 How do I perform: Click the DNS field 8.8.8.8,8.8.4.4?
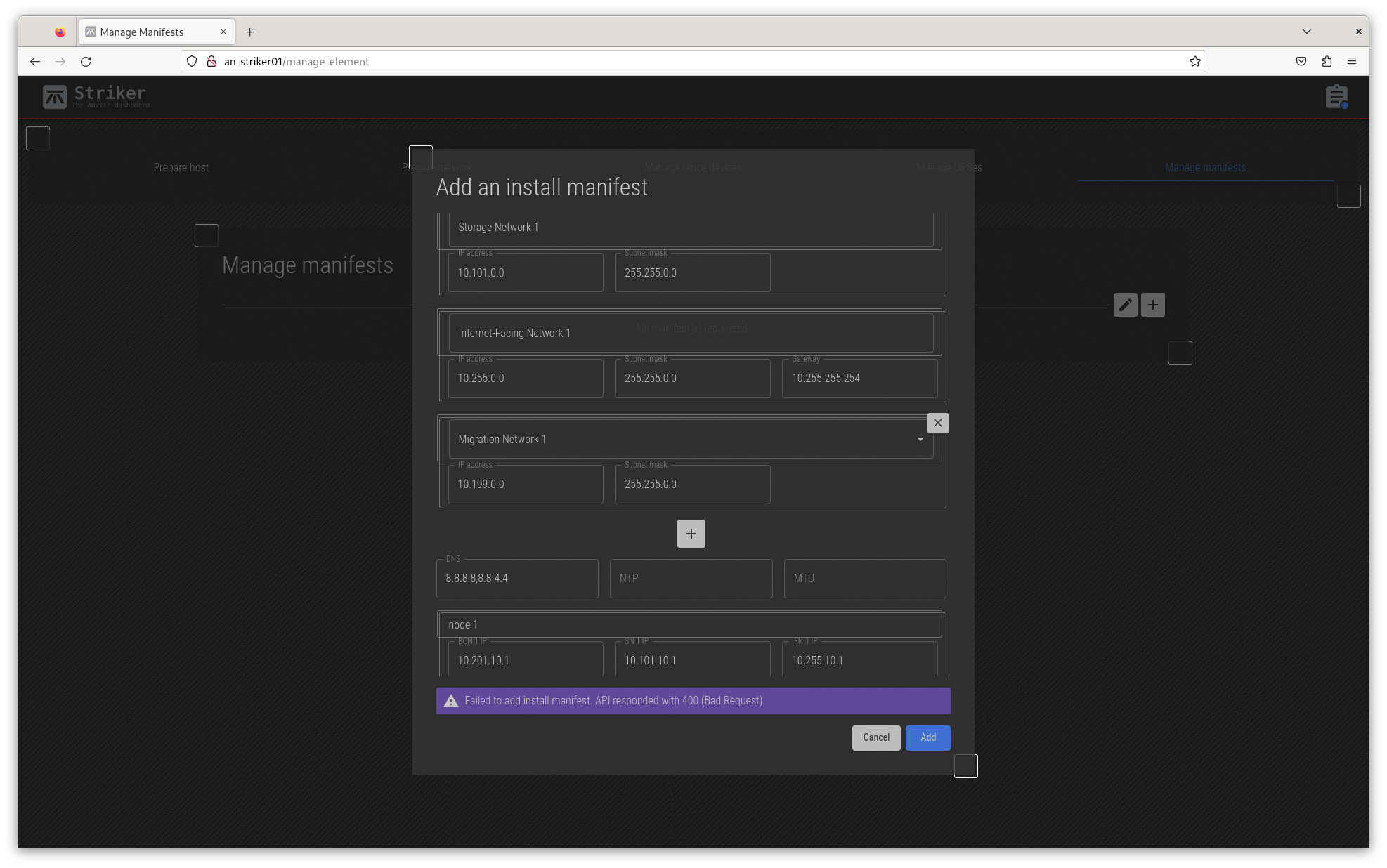click(x=517, y=579)
